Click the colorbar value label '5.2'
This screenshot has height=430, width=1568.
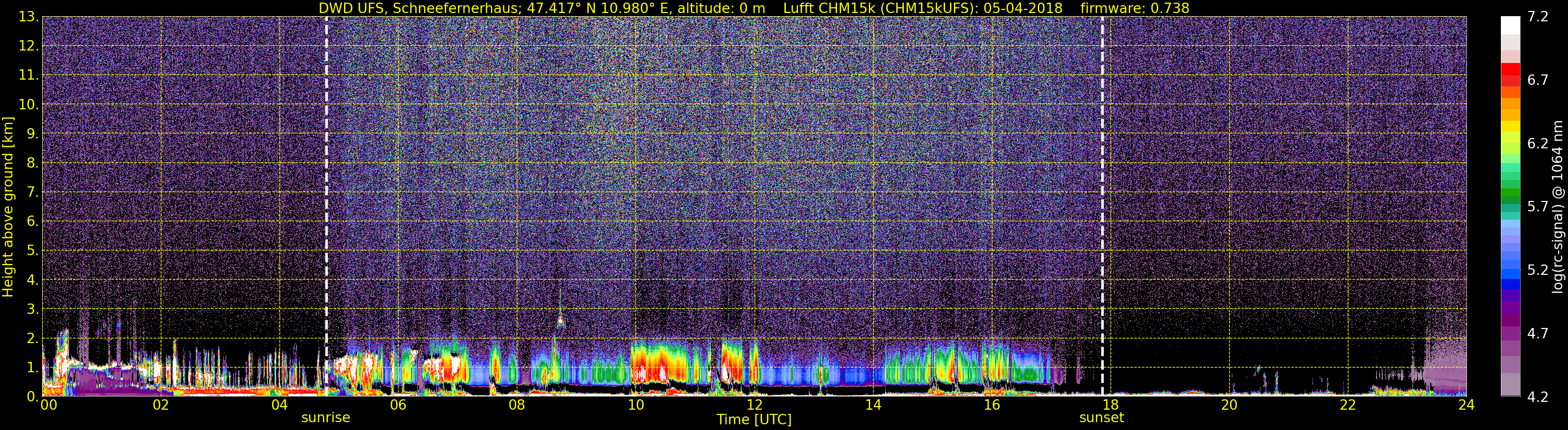click(1538, 270)
